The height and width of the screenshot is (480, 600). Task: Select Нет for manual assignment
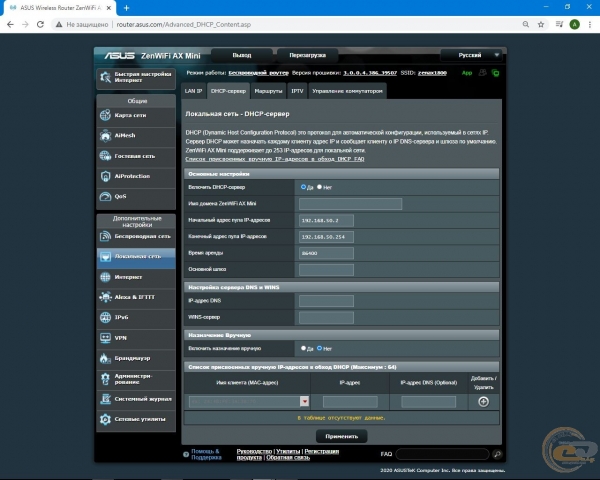pos(320,348)
